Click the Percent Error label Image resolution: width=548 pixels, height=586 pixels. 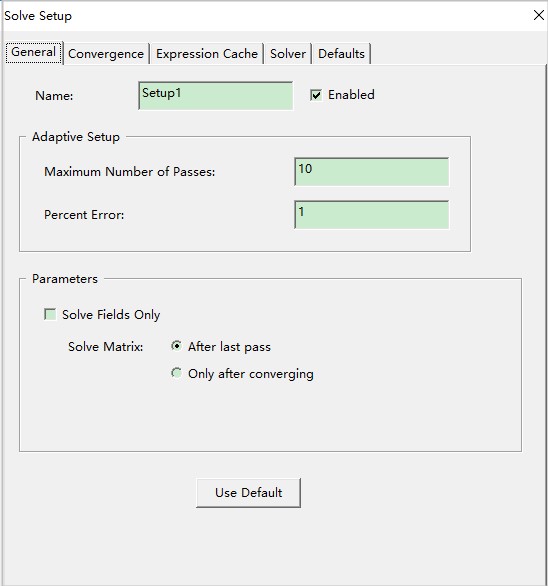point(84,215)
